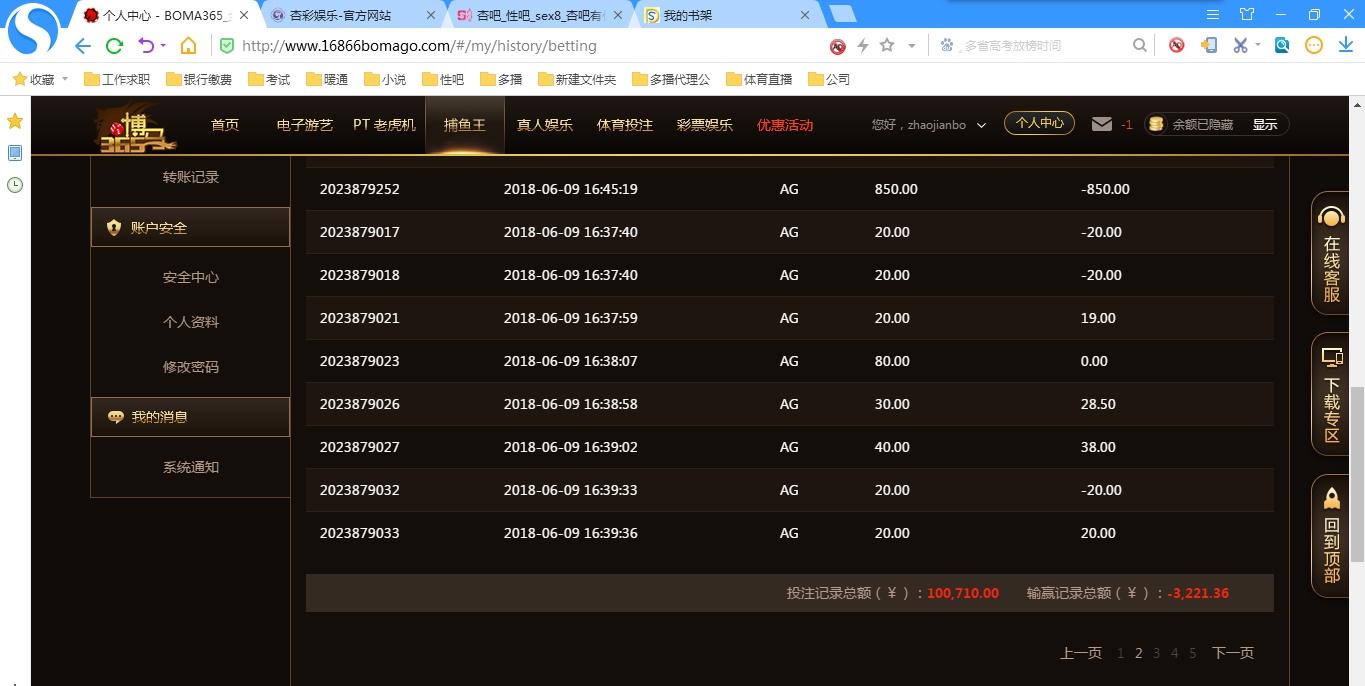Bookmark this page with the star icon

[886, 46]
